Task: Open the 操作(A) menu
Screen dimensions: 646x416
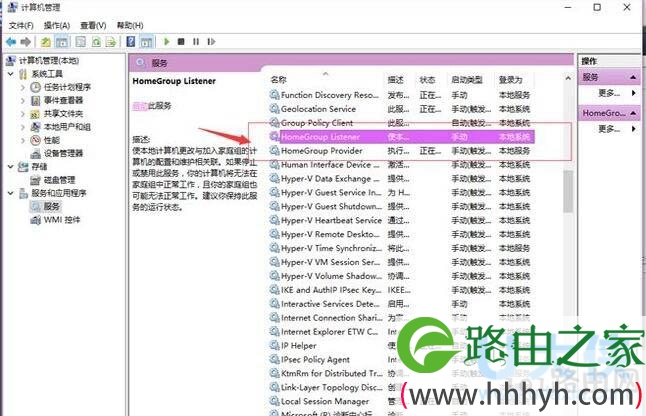Action: click(57, 26)
